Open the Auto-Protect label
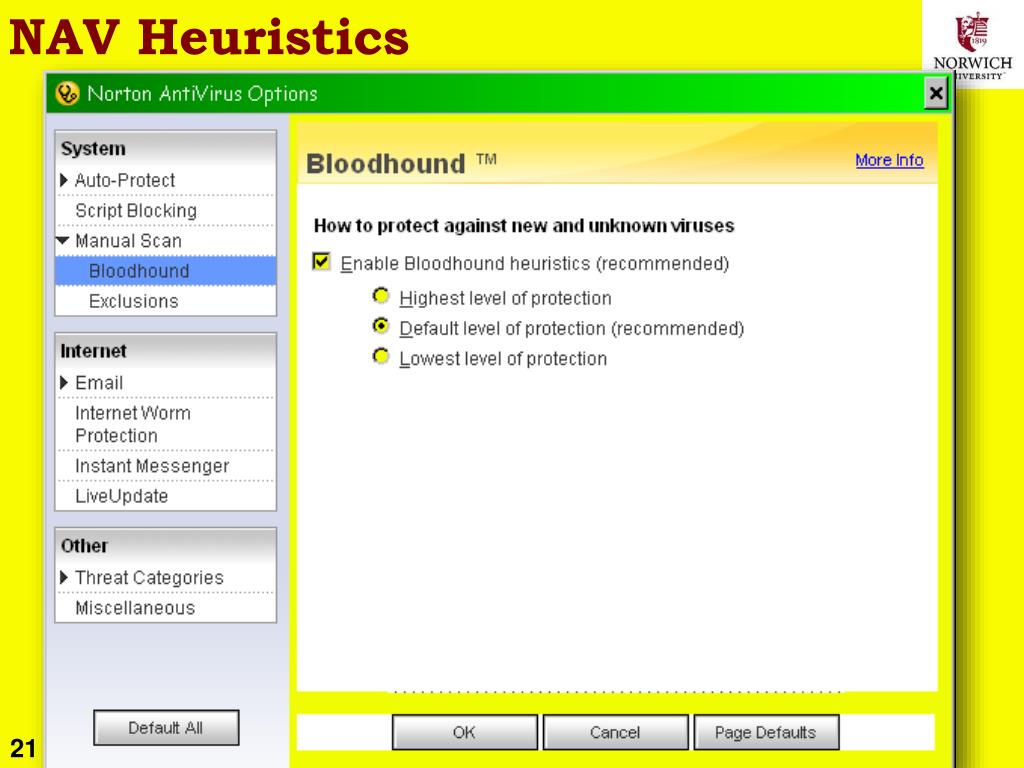The height and width of the screenshot is (768, 1024). 125,180
